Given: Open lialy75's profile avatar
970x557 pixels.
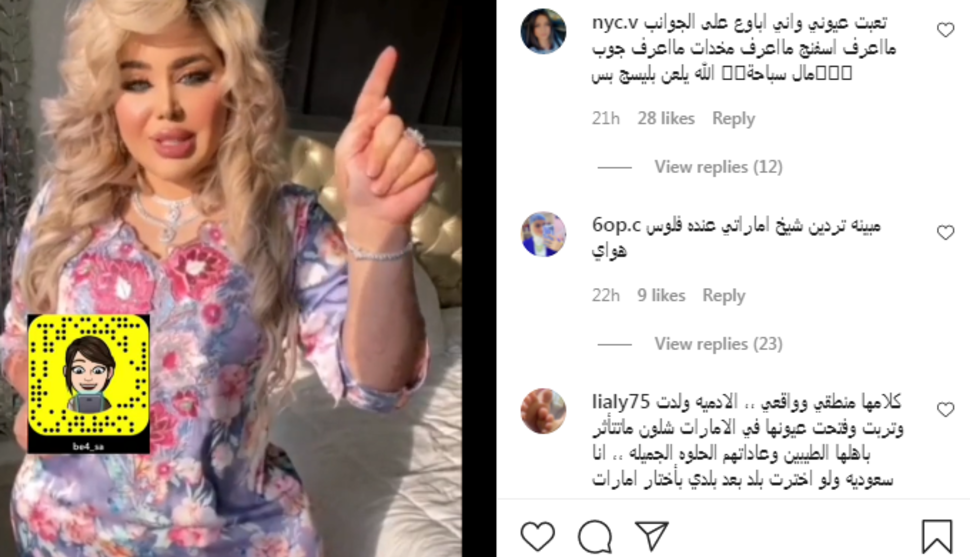Looking at the screenshot, I should tap(543, 411).
